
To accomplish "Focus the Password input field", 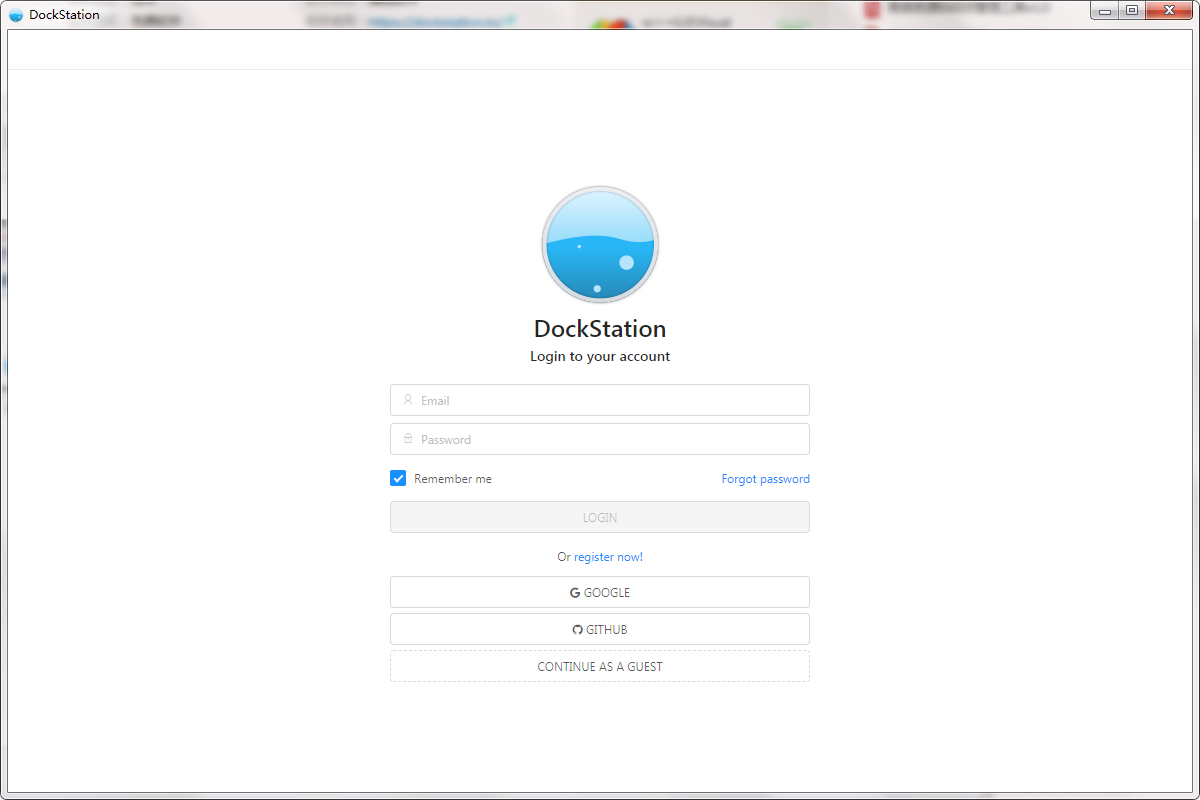I will 610,439.
